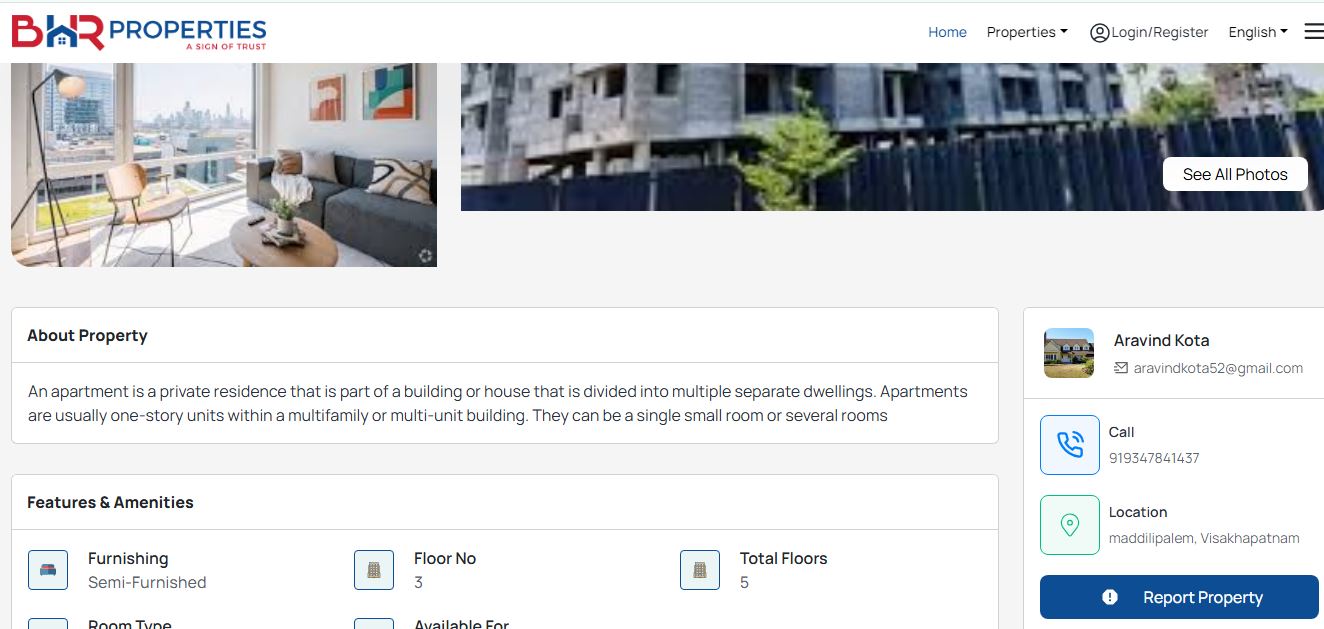Go to the Home menu item
The image size is (1324, 629).
(947, 32)
